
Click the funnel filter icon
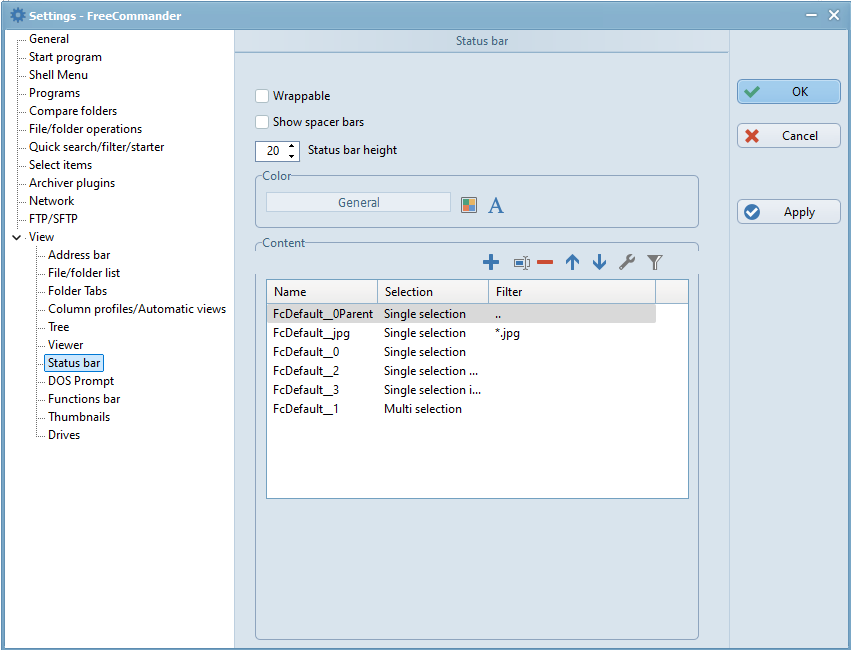pyautogui.click(x=655, y=263)
